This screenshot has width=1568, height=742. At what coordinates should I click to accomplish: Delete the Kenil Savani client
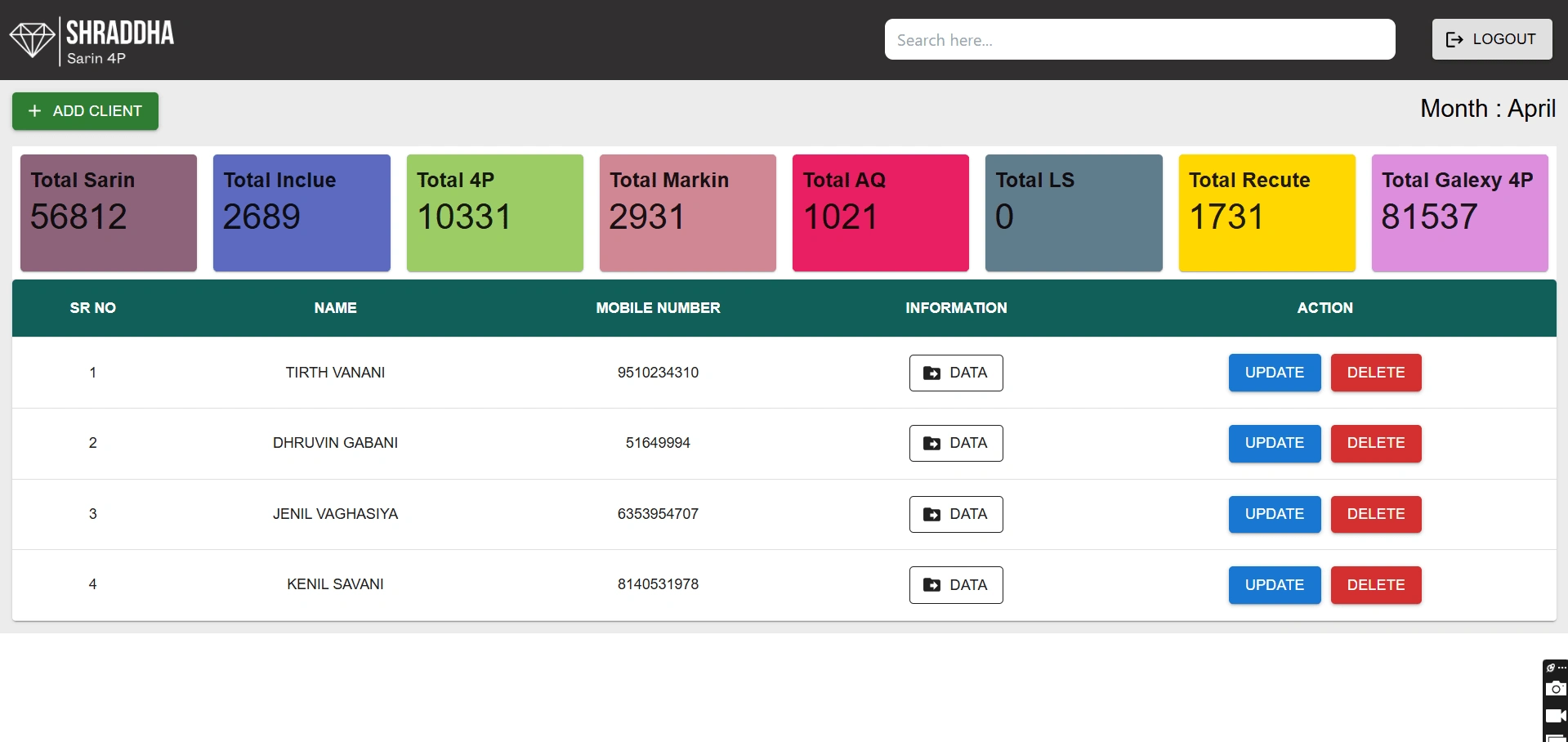(x=1375, y=585)
